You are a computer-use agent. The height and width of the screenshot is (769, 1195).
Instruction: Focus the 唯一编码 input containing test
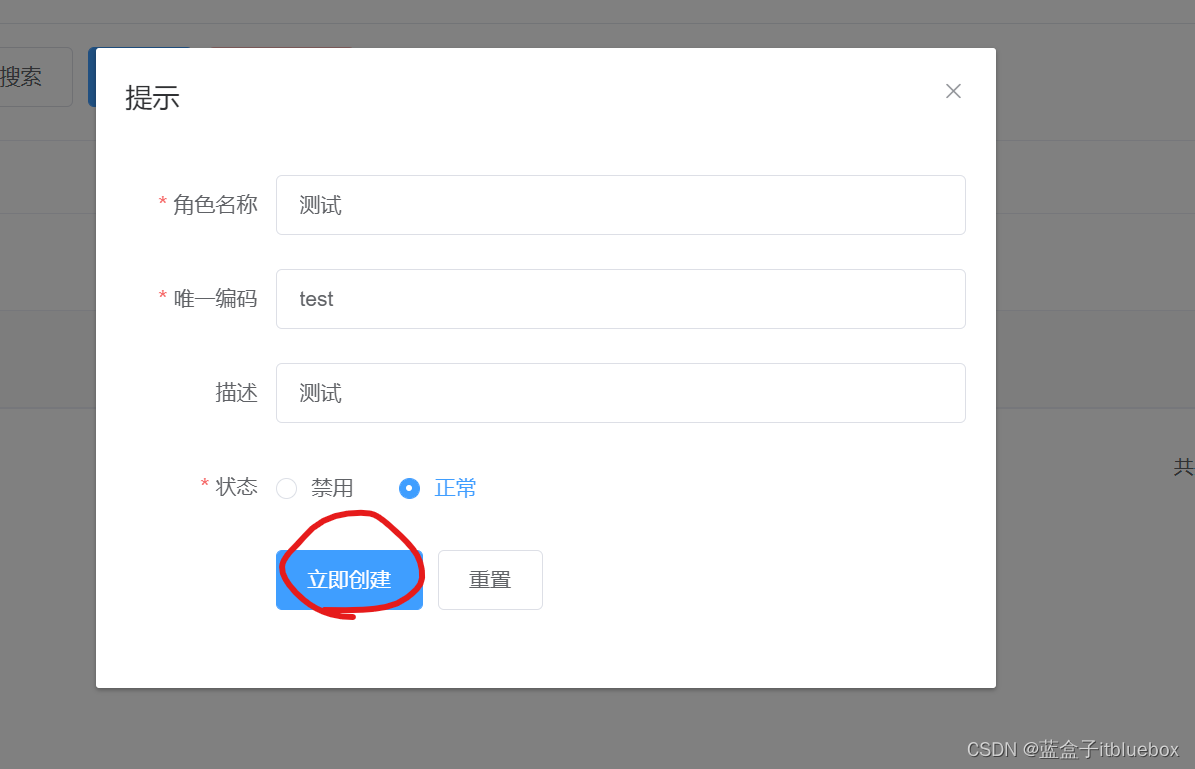coord(620,299)
